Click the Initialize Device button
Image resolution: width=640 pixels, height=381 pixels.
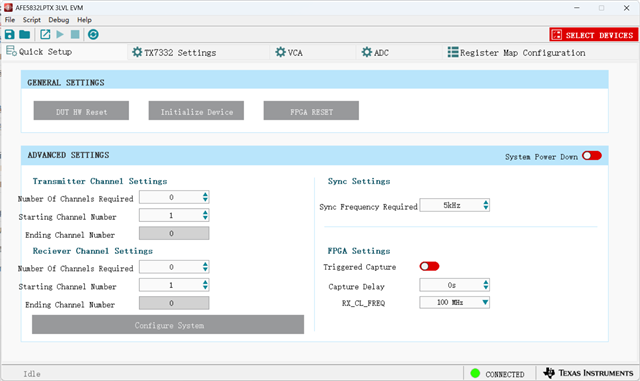pos(196,111)
